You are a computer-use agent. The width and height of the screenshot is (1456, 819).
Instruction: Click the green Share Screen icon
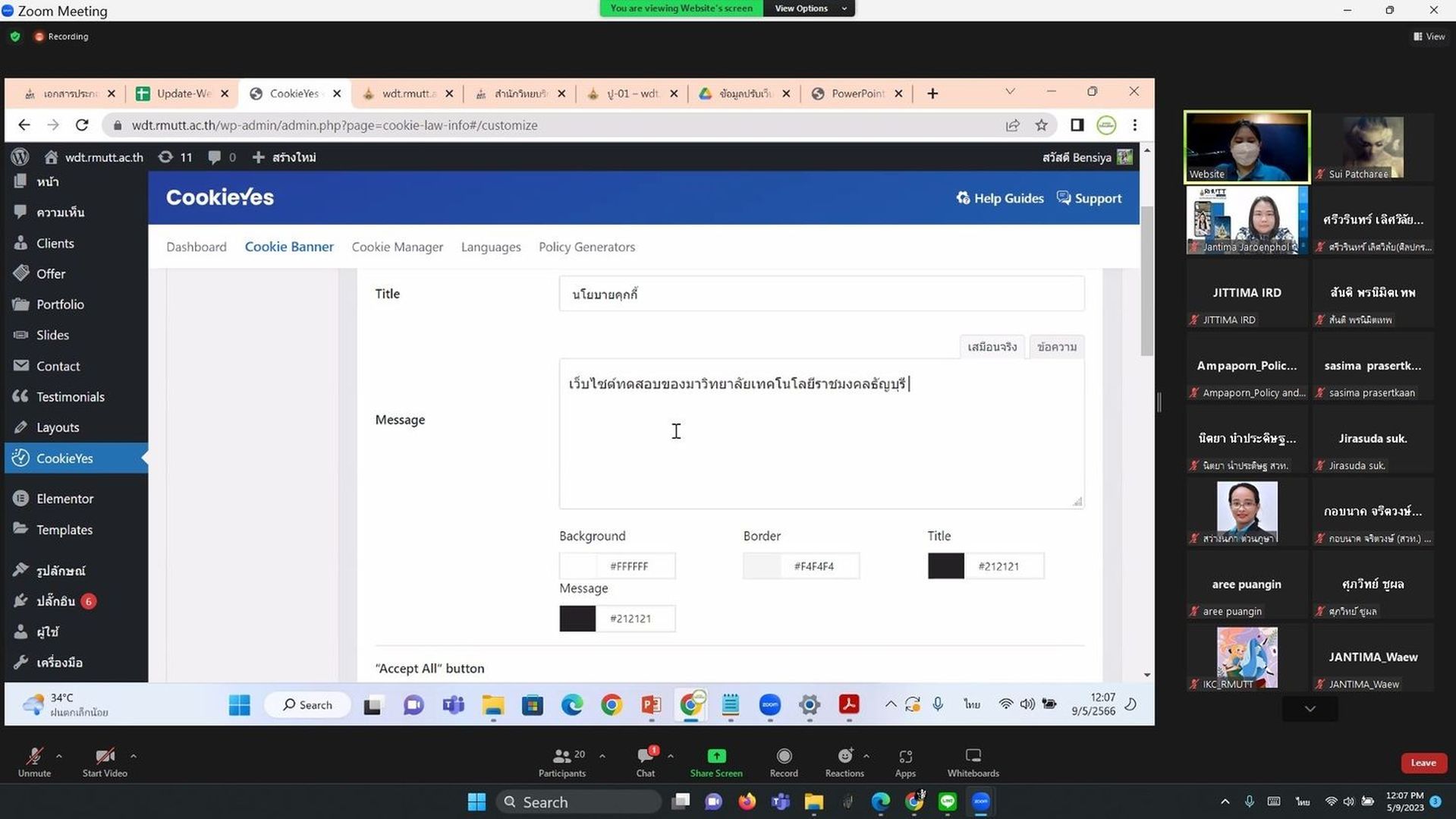point(716,756)
